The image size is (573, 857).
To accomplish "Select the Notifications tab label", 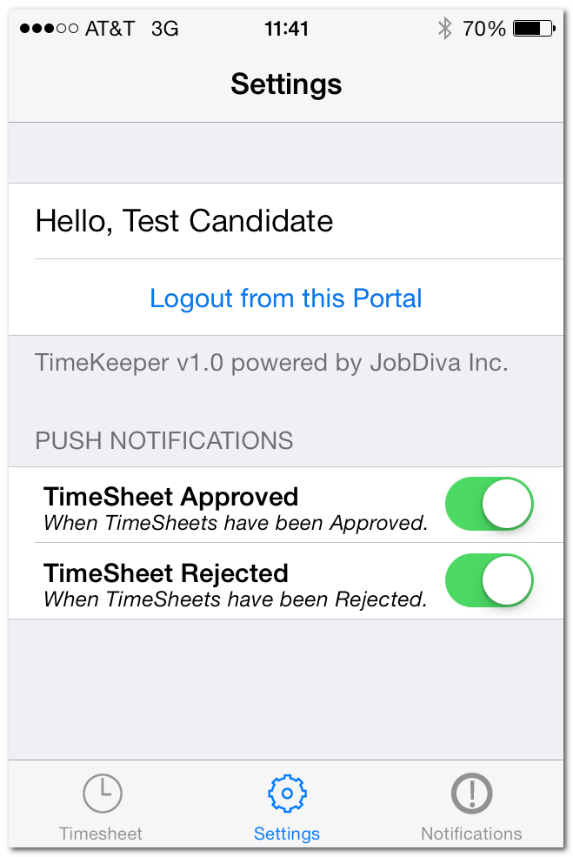I will click(471, 833).
